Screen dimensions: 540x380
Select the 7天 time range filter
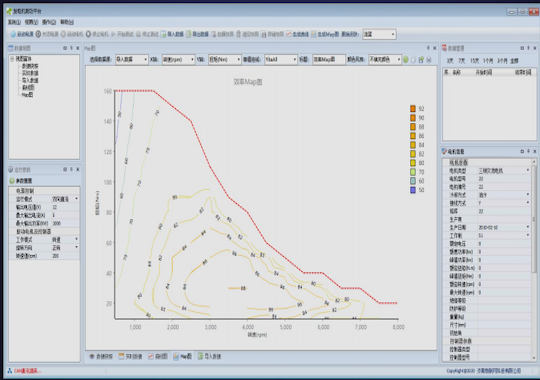click(x=461, y=61)
